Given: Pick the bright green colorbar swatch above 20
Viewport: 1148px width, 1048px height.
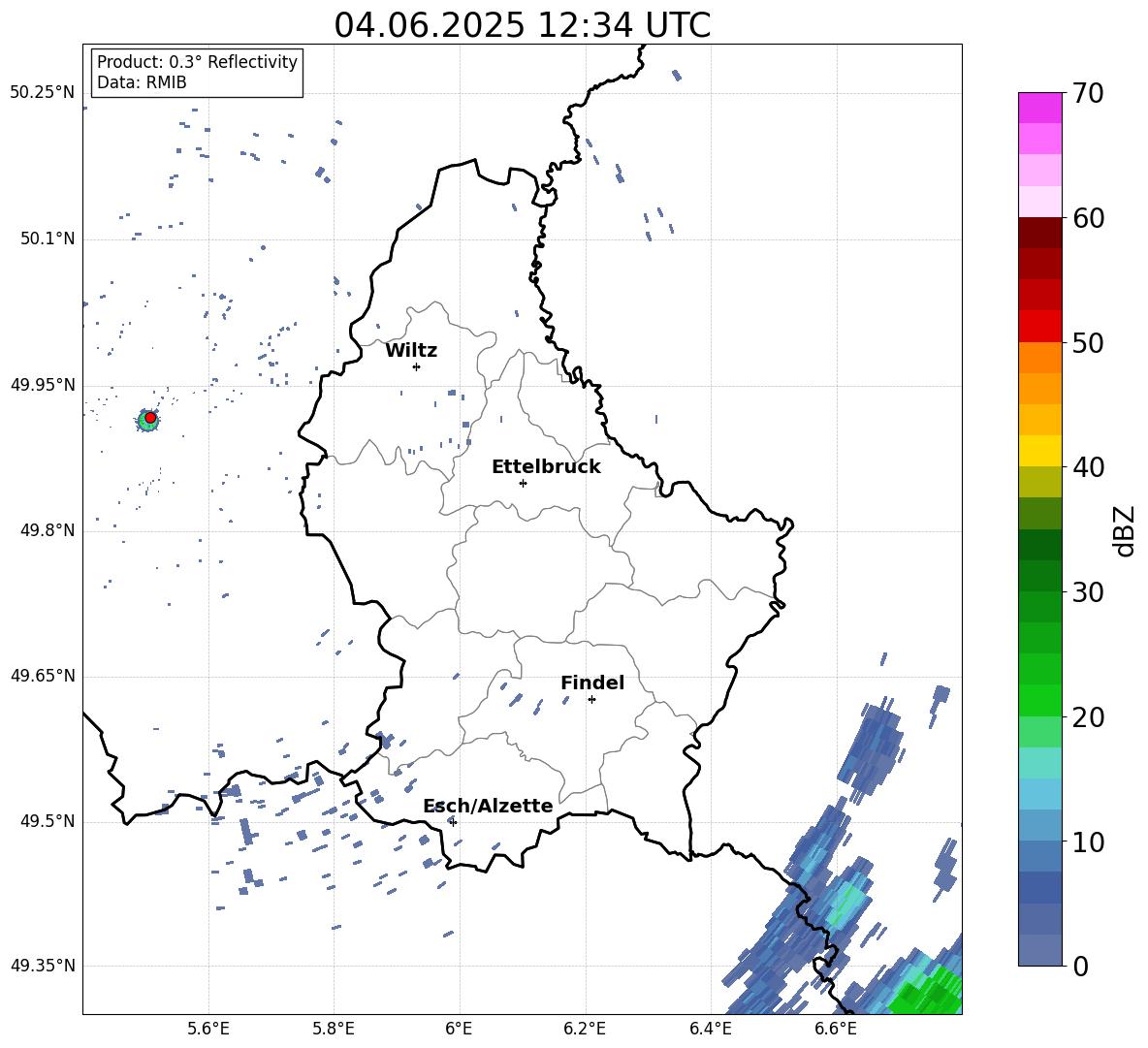Looking at the screenshot, I should click(1039, 700).
